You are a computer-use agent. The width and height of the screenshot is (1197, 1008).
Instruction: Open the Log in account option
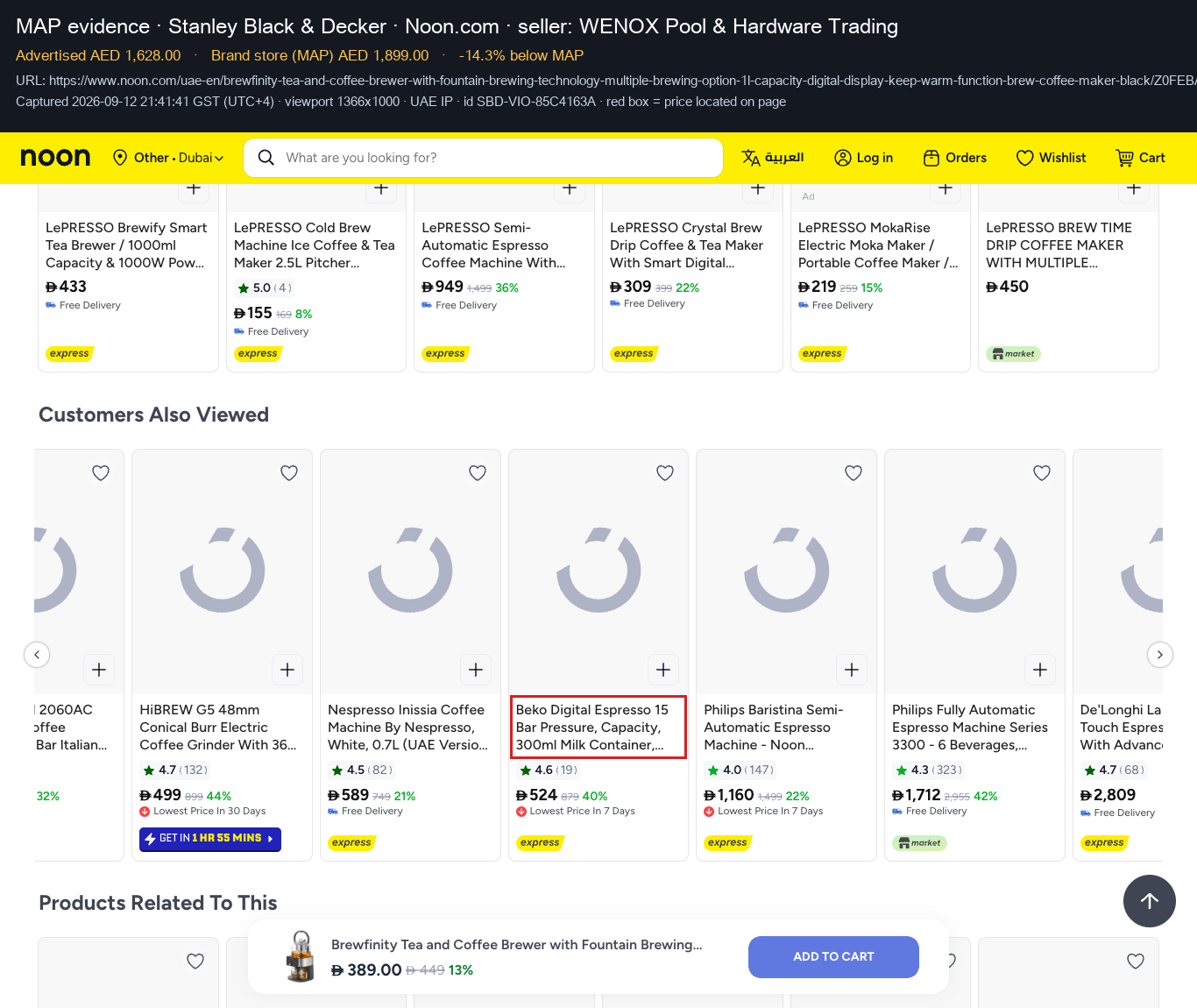[x=863, y=158]
